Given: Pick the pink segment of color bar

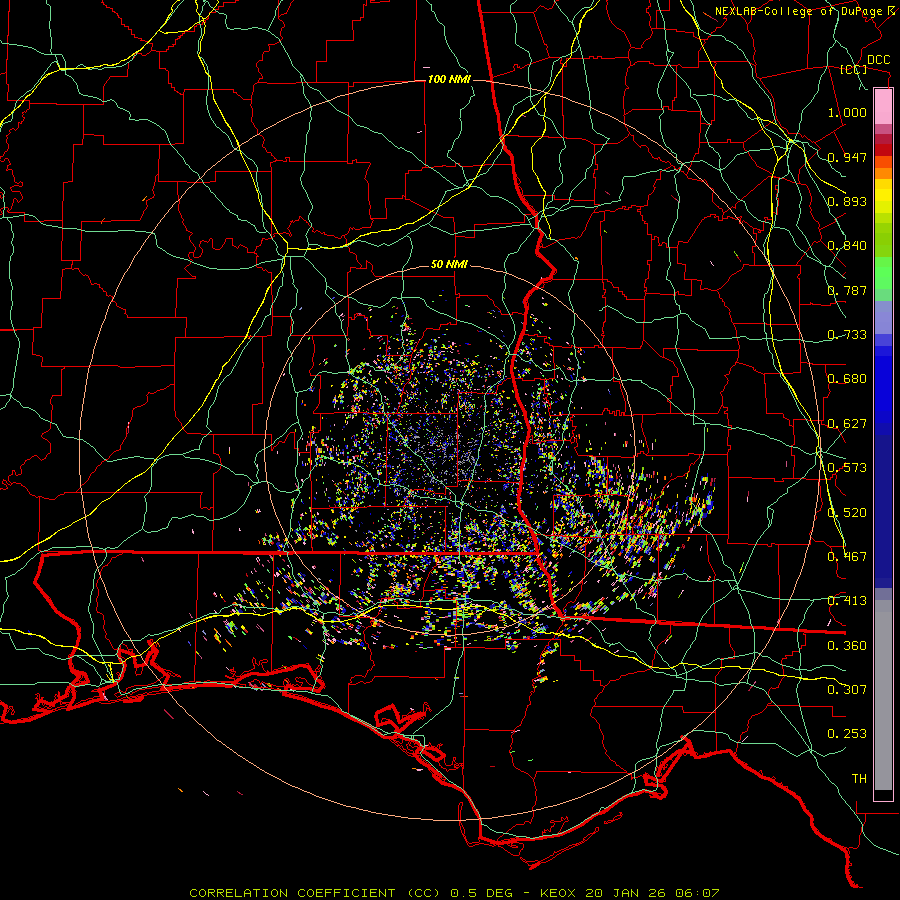Looking at the screenshot, I should pos(883,107).
